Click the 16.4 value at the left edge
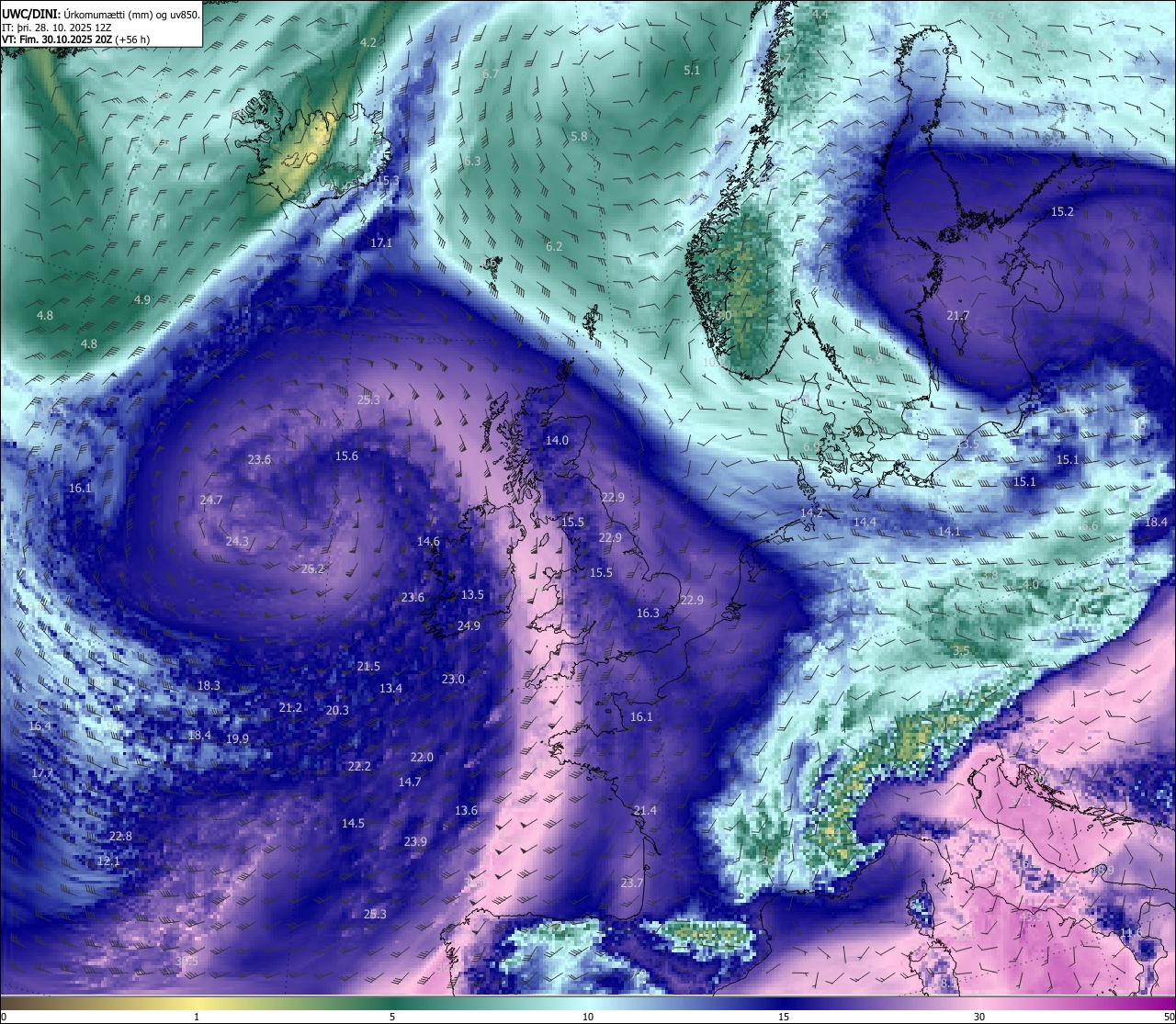Screen dimensions: 1176x1024 pos(40,726)
